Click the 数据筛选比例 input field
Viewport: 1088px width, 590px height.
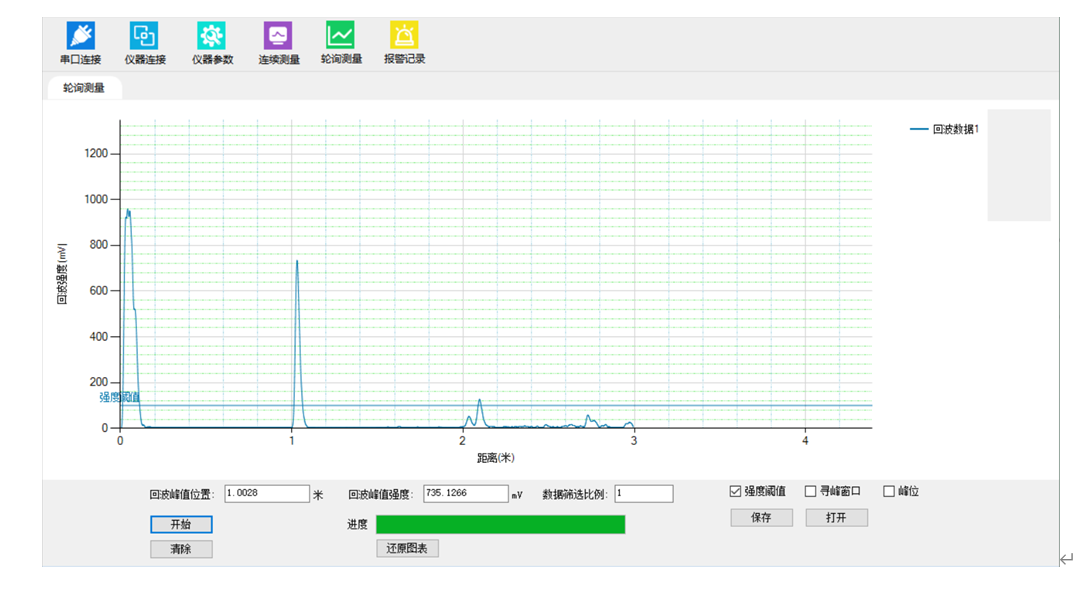tap(643, 494)
